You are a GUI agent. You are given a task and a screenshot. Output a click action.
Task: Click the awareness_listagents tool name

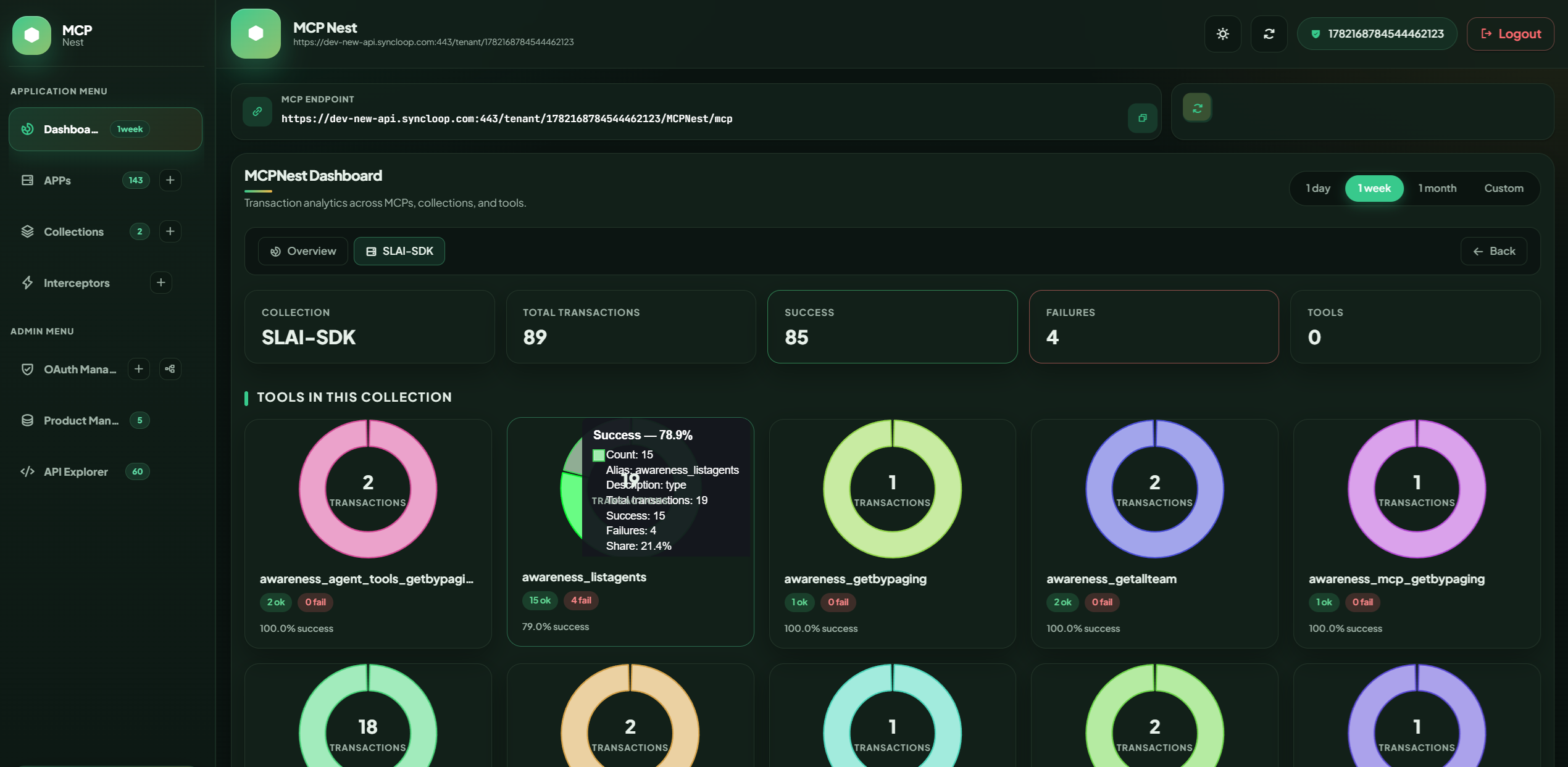point(584,577)
